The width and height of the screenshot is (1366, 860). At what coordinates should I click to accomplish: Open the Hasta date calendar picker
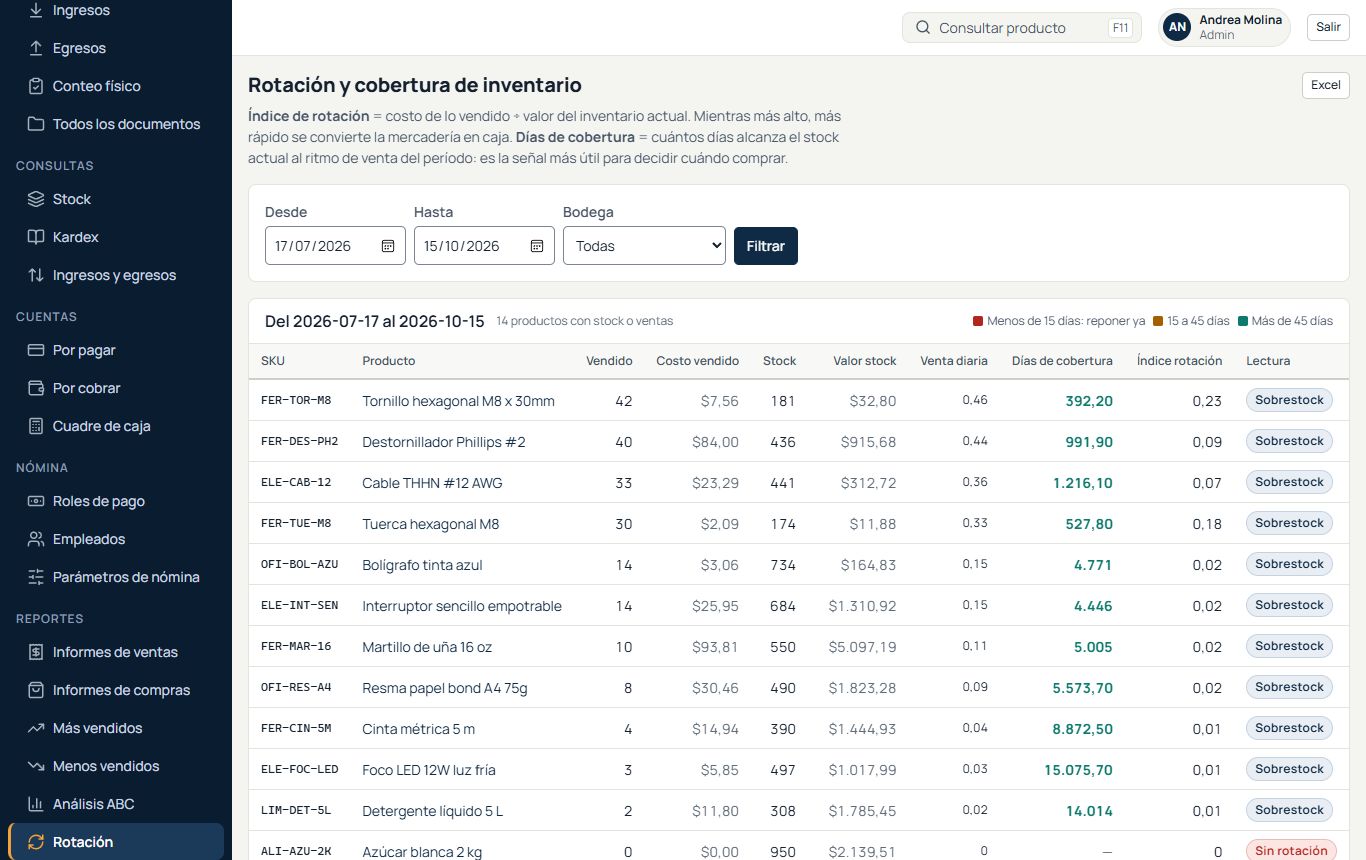point(537,246)
